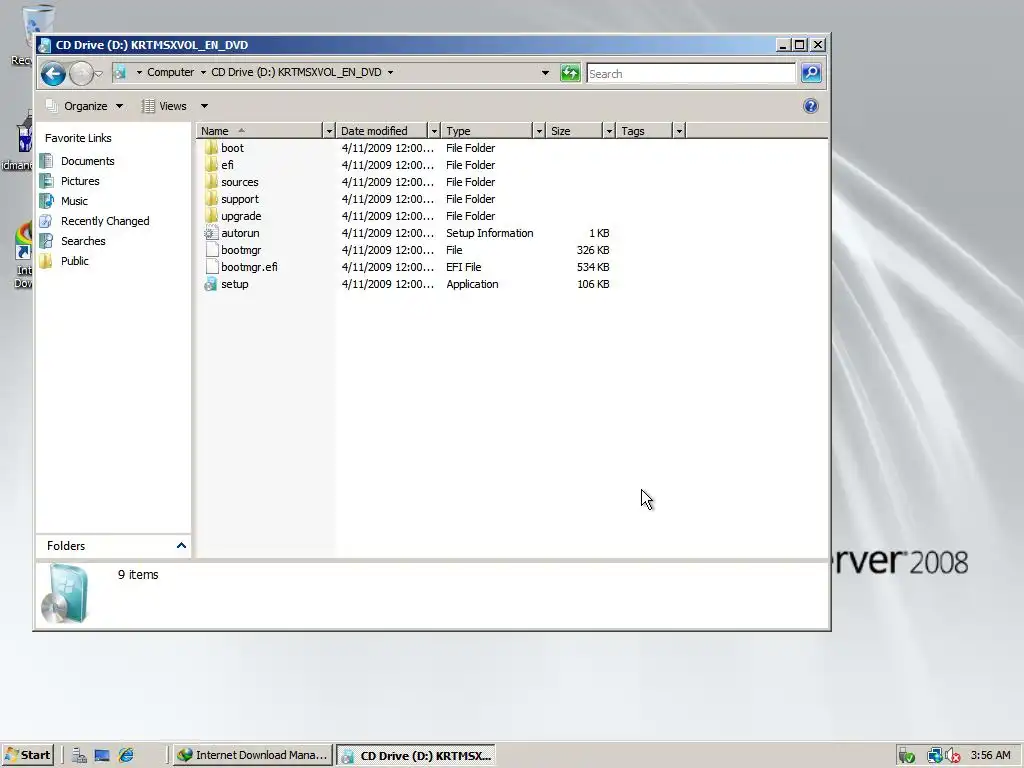Click CD Drive (D:) breadcrumb segment
Screen dimensions: 1024x768
pyautogui.click(x=296, y=72)
